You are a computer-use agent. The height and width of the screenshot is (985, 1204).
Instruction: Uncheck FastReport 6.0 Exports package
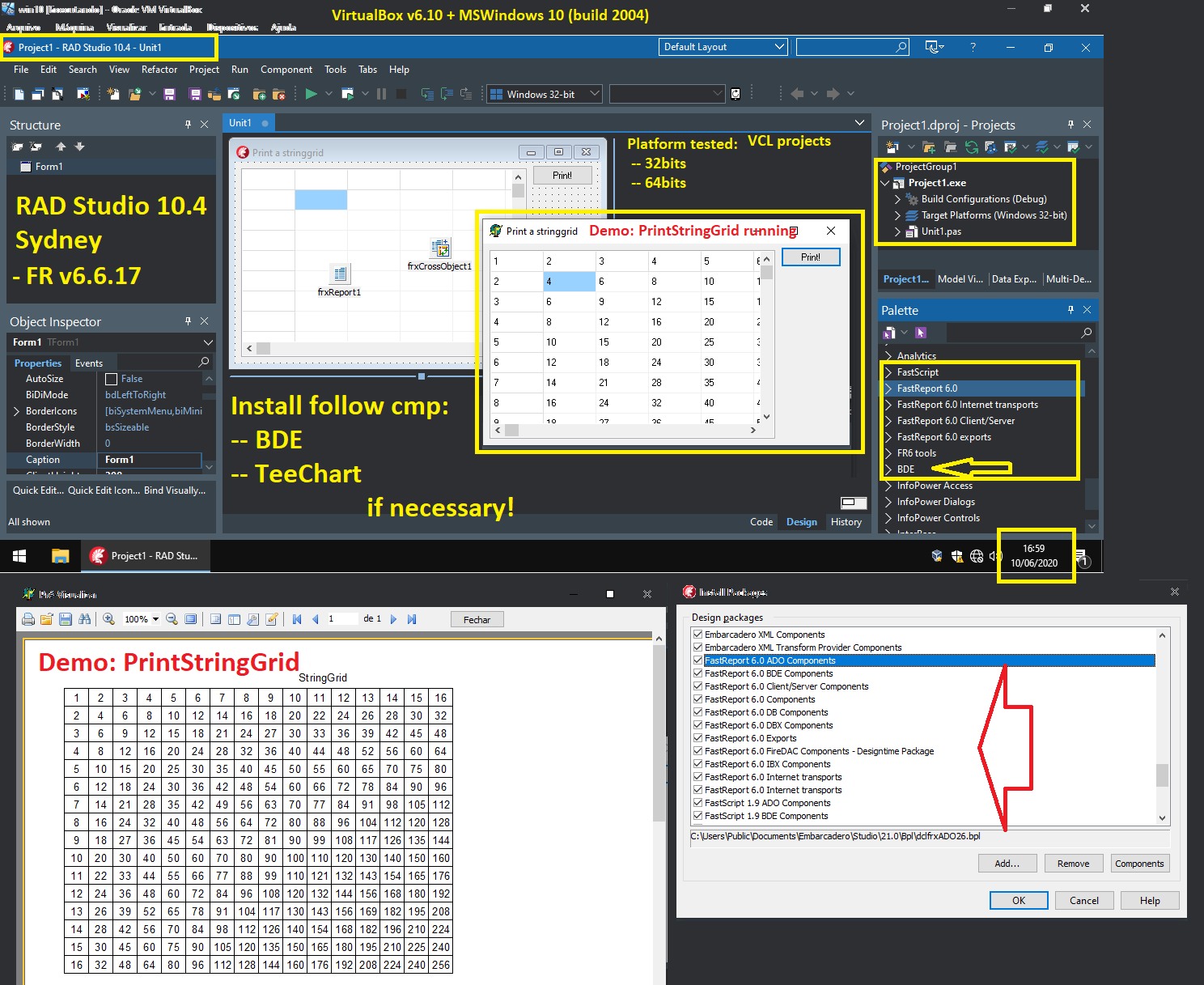(x=697, y=738)
